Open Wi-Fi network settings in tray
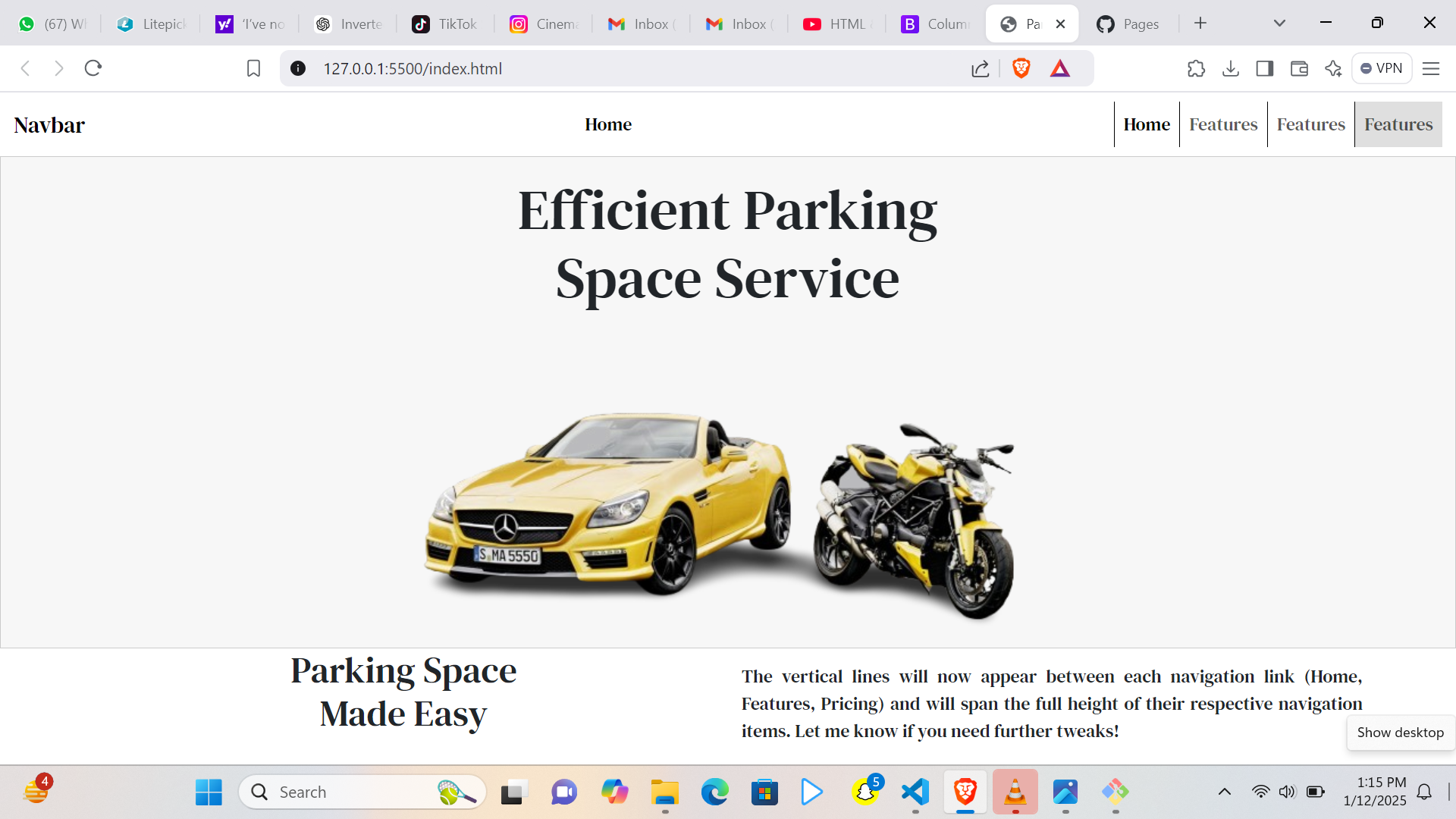 1260,792
